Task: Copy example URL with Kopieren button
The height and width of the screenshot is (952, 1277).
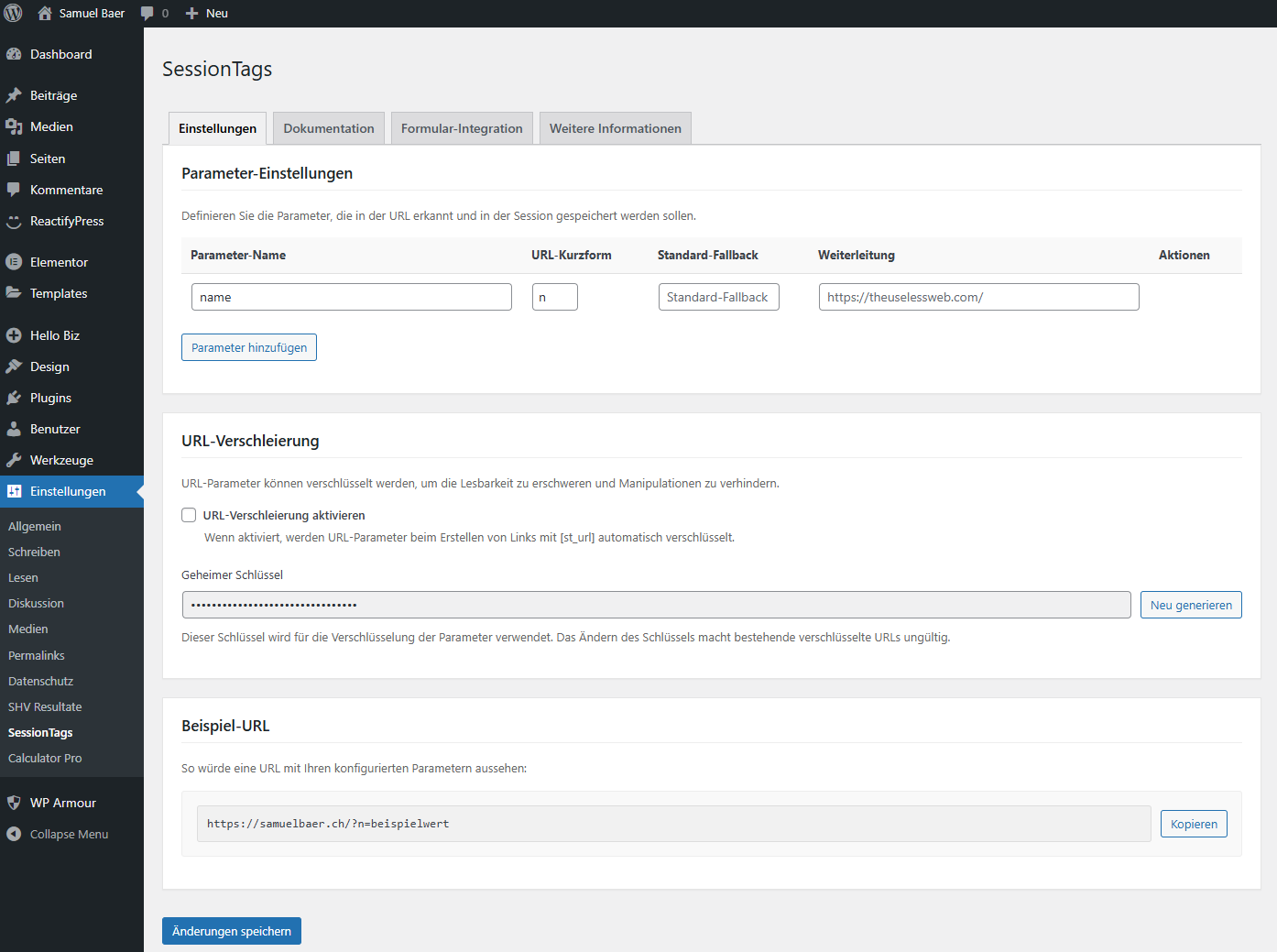Action: (1194, 824)
